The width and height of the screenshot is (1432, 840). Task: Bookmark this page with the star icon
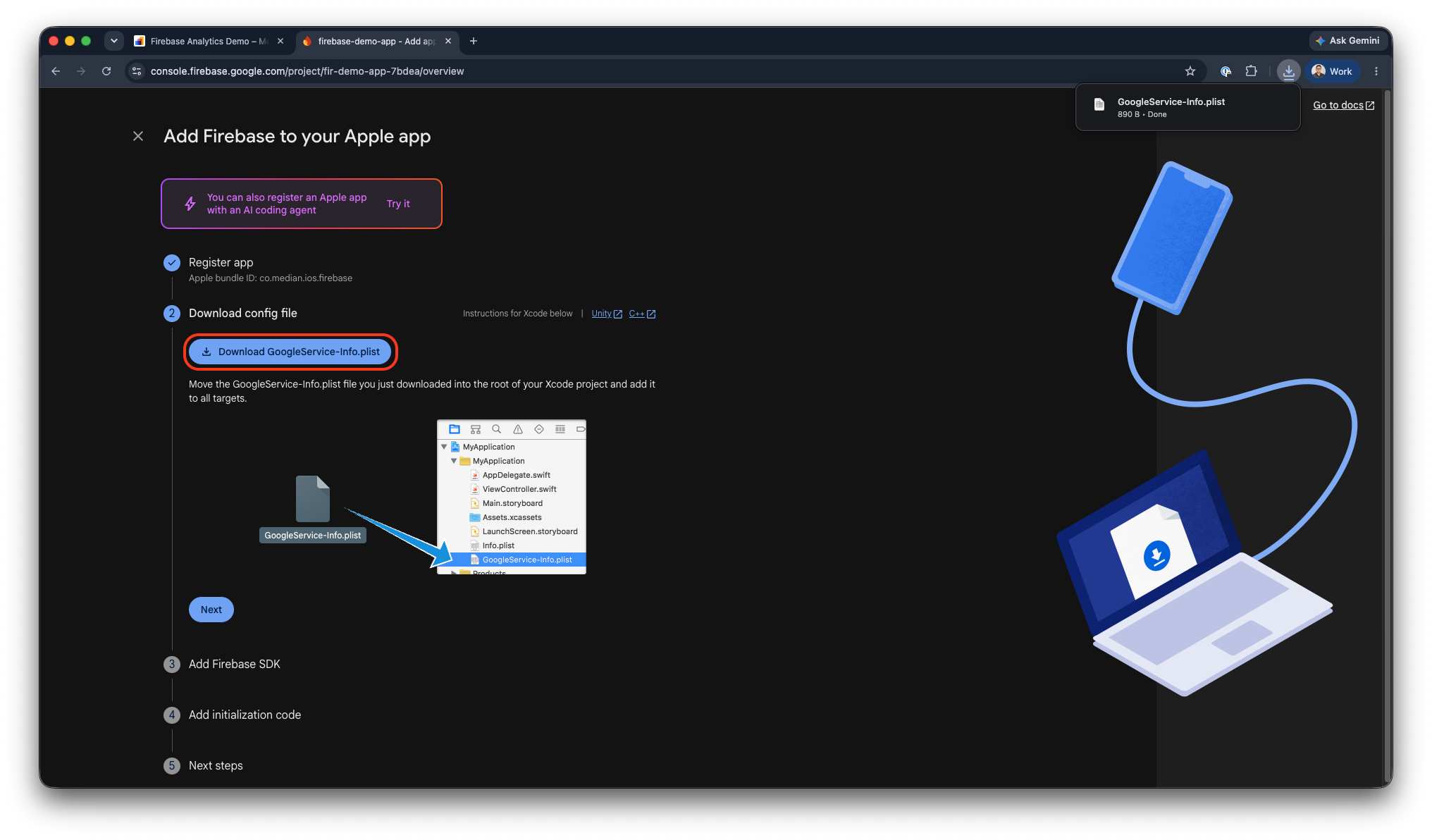coord(1190,71)
